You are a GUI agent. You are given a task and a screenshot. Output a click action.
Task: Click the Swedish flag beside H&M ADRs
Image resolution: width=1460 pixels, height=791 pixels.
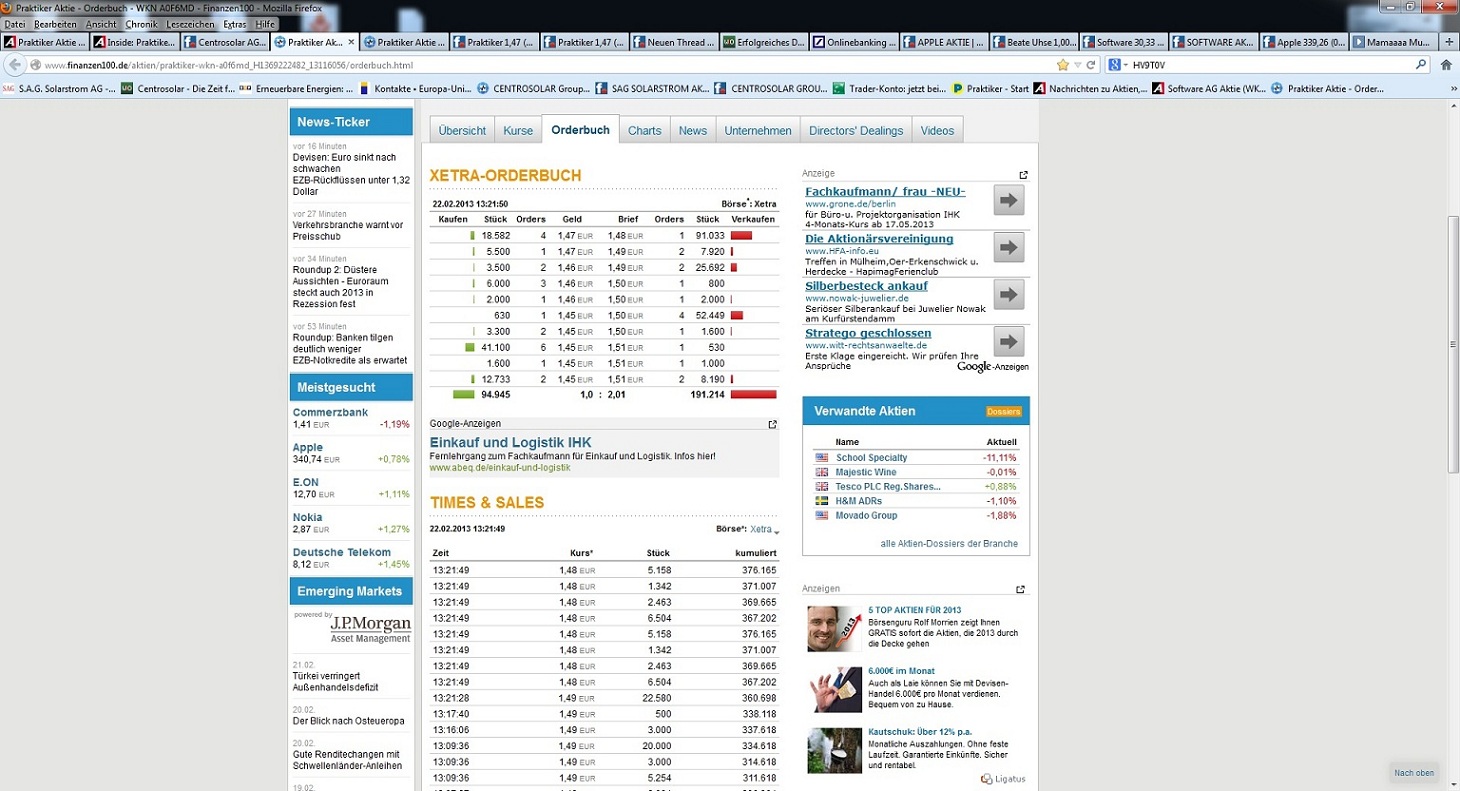tap(822, 501)
